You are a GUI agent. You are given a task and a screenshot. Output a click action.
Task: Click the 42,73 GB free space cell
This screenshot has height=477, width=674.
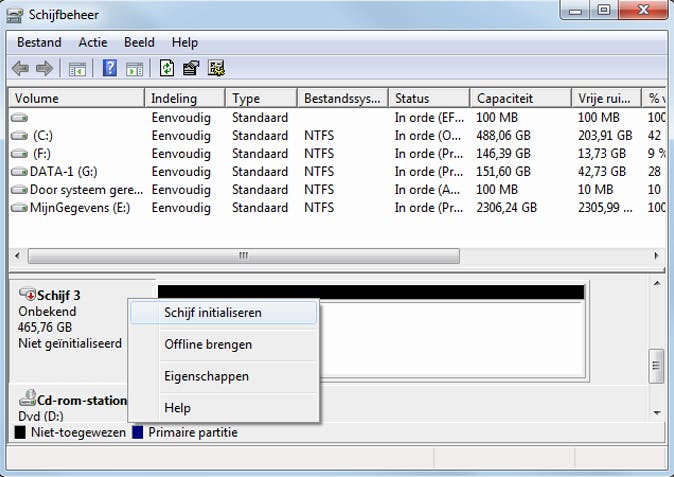coord(602,172)
